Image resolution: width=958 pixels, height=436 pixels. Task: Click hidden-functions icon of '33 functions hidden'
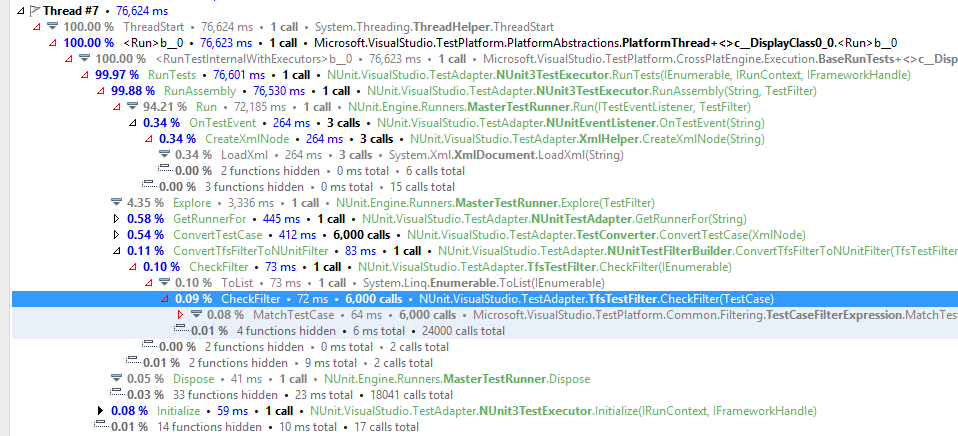[x=117, y=394]
